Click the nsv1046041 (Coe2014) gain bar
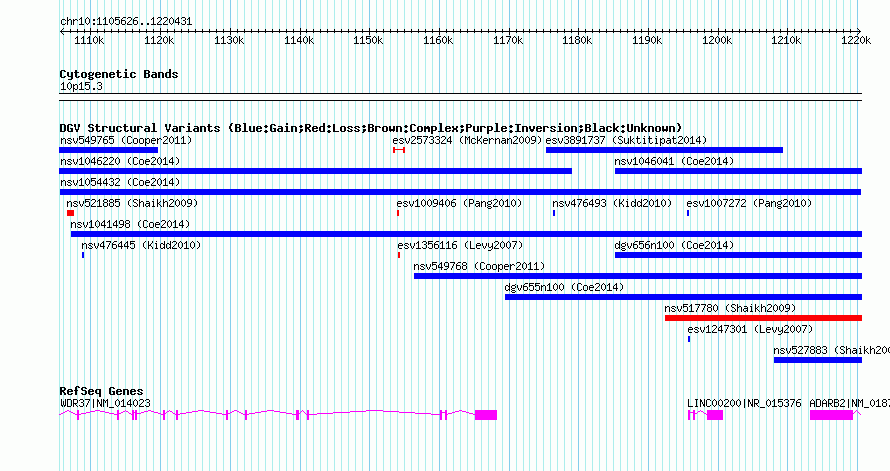The image size is (890, 471). click(738, 171)
